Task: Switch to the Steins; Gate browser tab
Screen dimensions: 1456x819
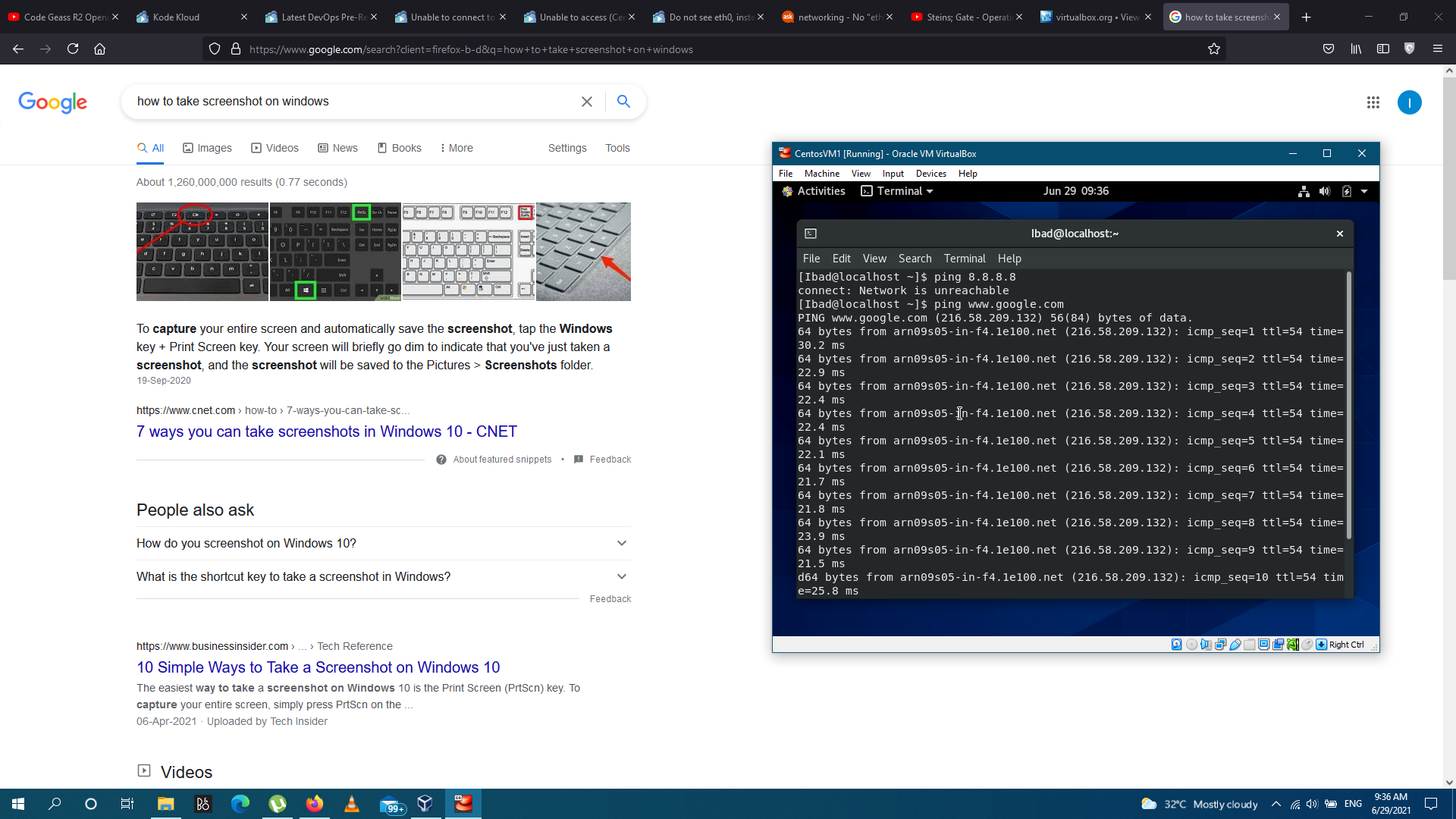Action: pyautogui.click(x=967, y=17)
